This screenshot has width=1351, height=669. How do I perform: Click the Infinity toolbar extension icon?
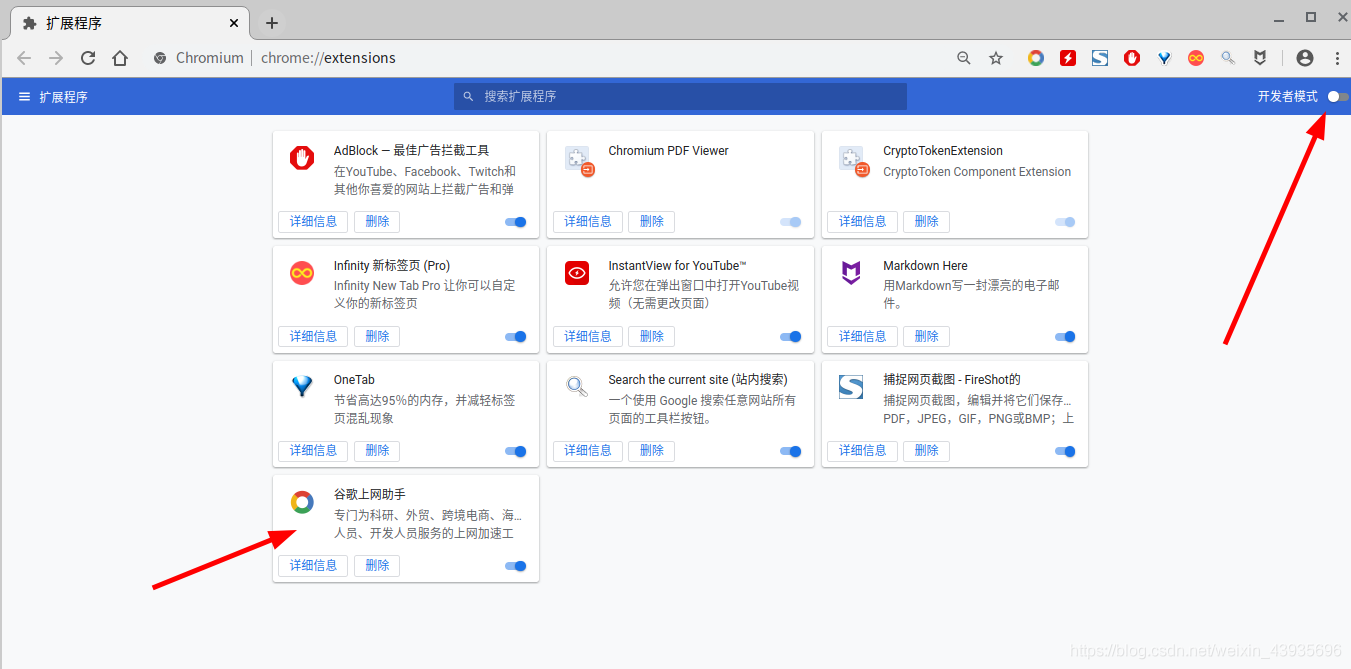click(1196, 58)
